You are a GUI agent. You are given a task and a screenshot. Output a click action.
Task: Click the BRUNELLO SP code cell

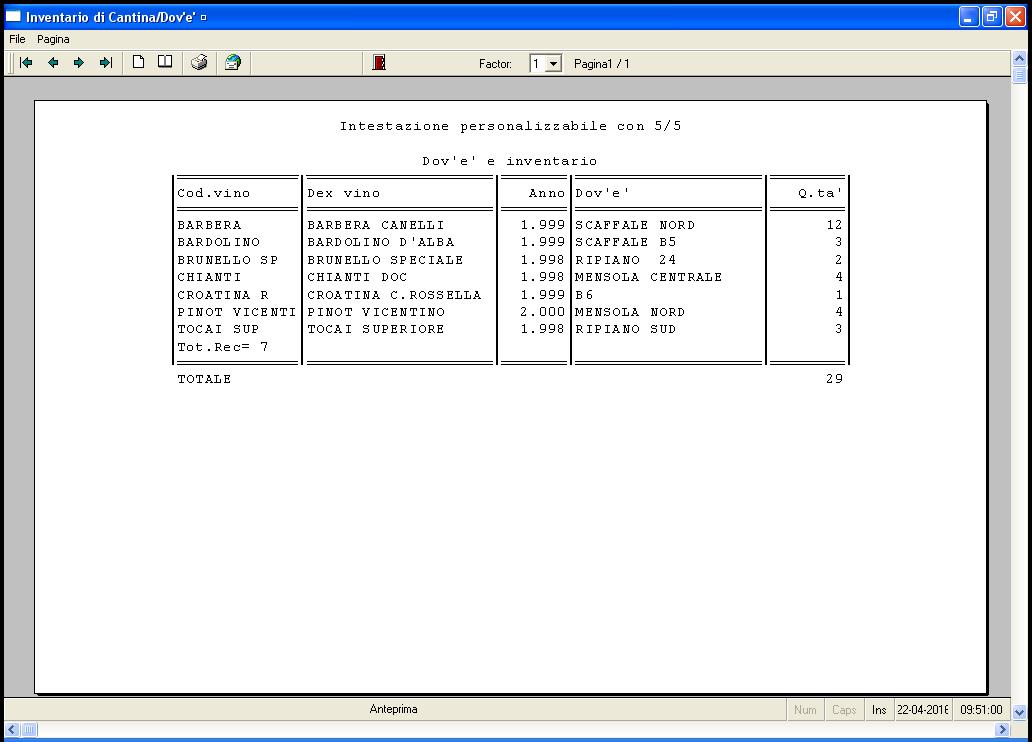228,260
